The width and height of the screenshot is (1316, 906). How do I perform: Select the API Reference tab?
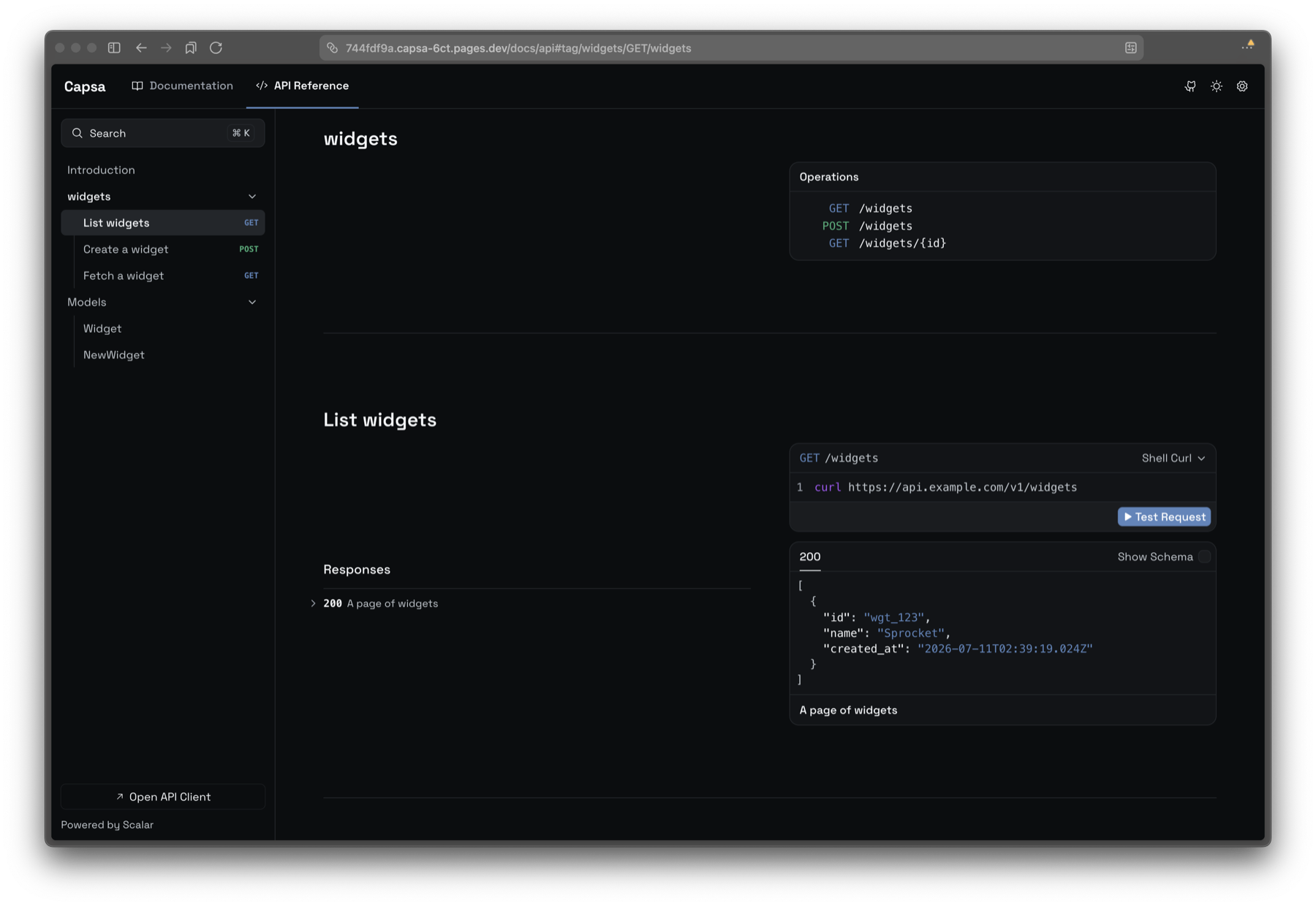303,86
